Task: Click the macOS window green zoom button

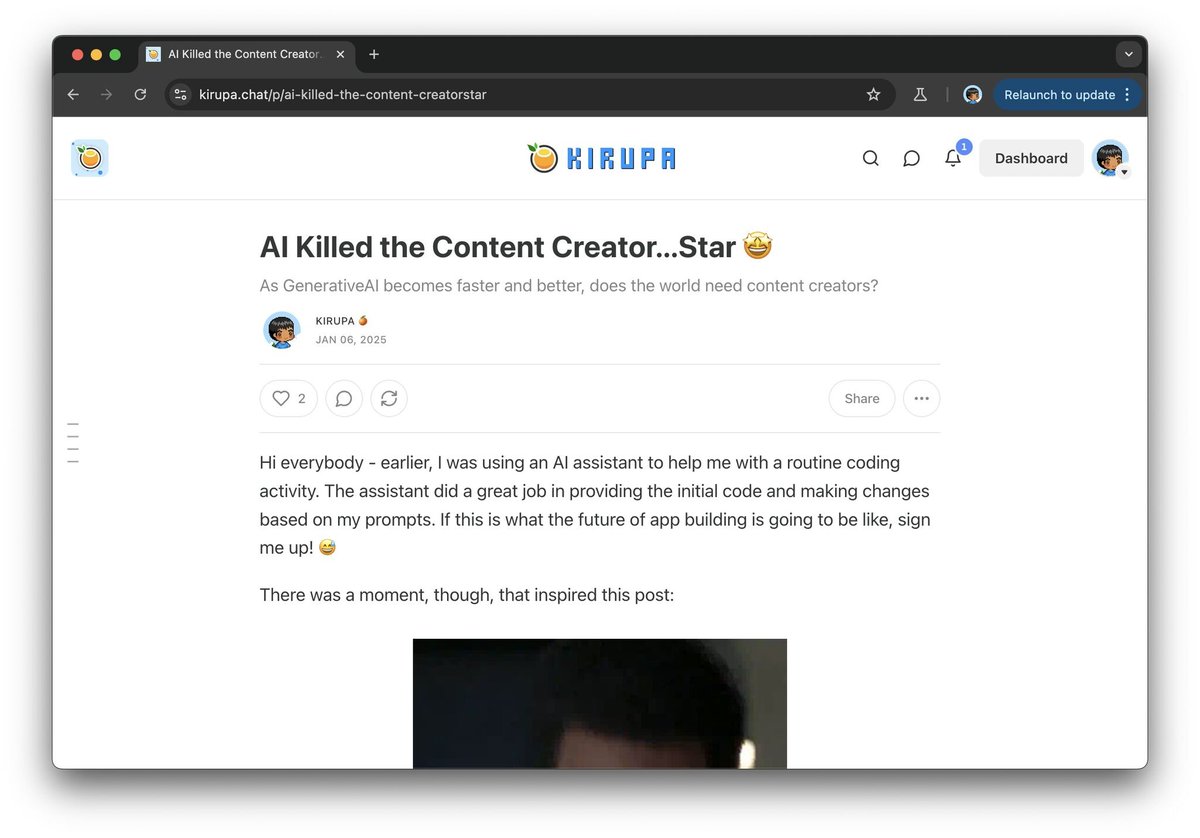Action: click(115, 54)
